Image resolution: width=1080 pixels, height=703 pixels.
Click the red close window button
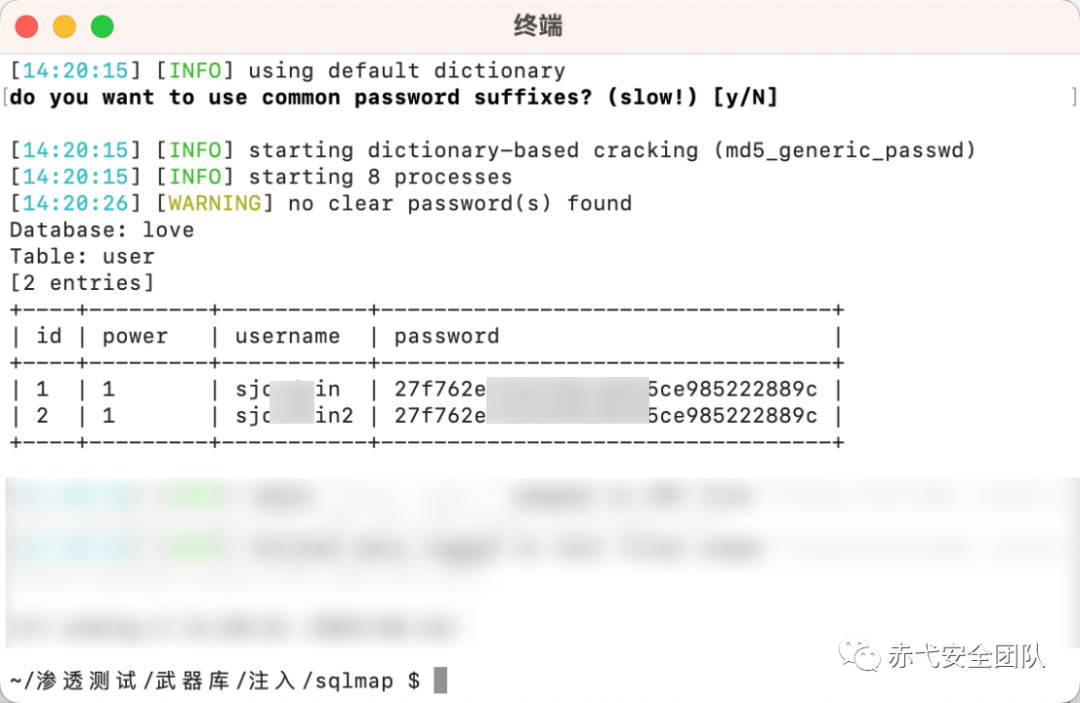[x=26, y=27]
